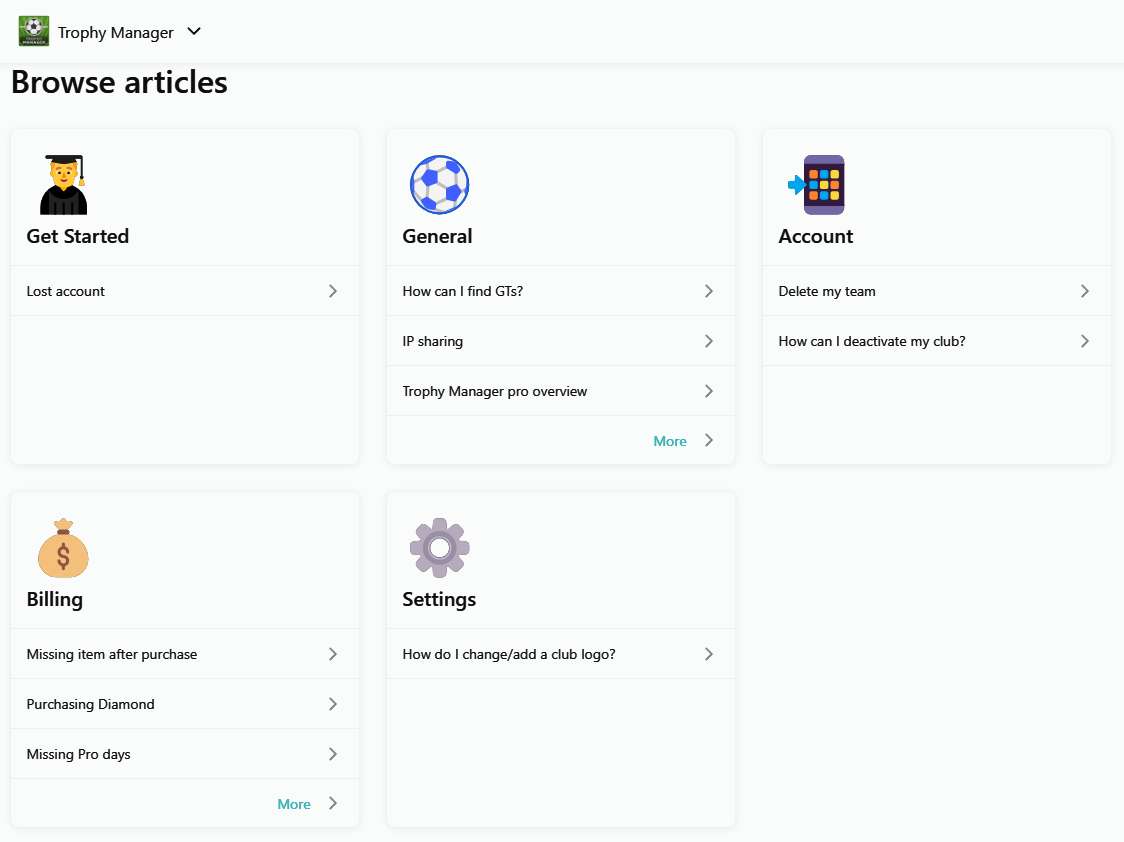
Task: Click the chevron beside Billing's More link
Action: click(x=333, y=804)
